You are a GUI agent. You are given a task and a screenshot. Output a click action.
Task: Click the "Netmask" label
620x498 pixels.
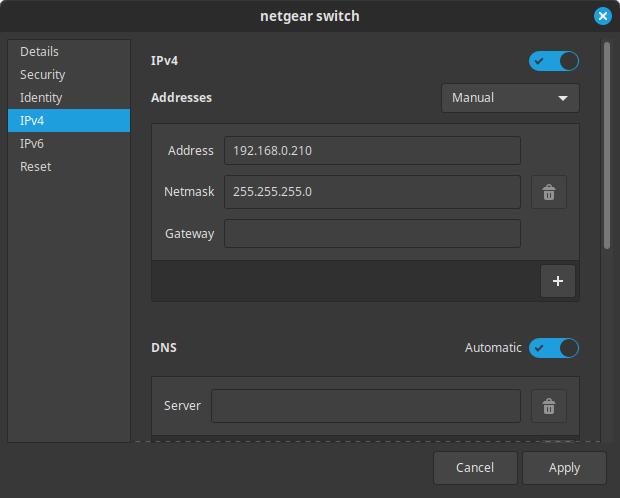pyautogui.click(x=189, y=192)
